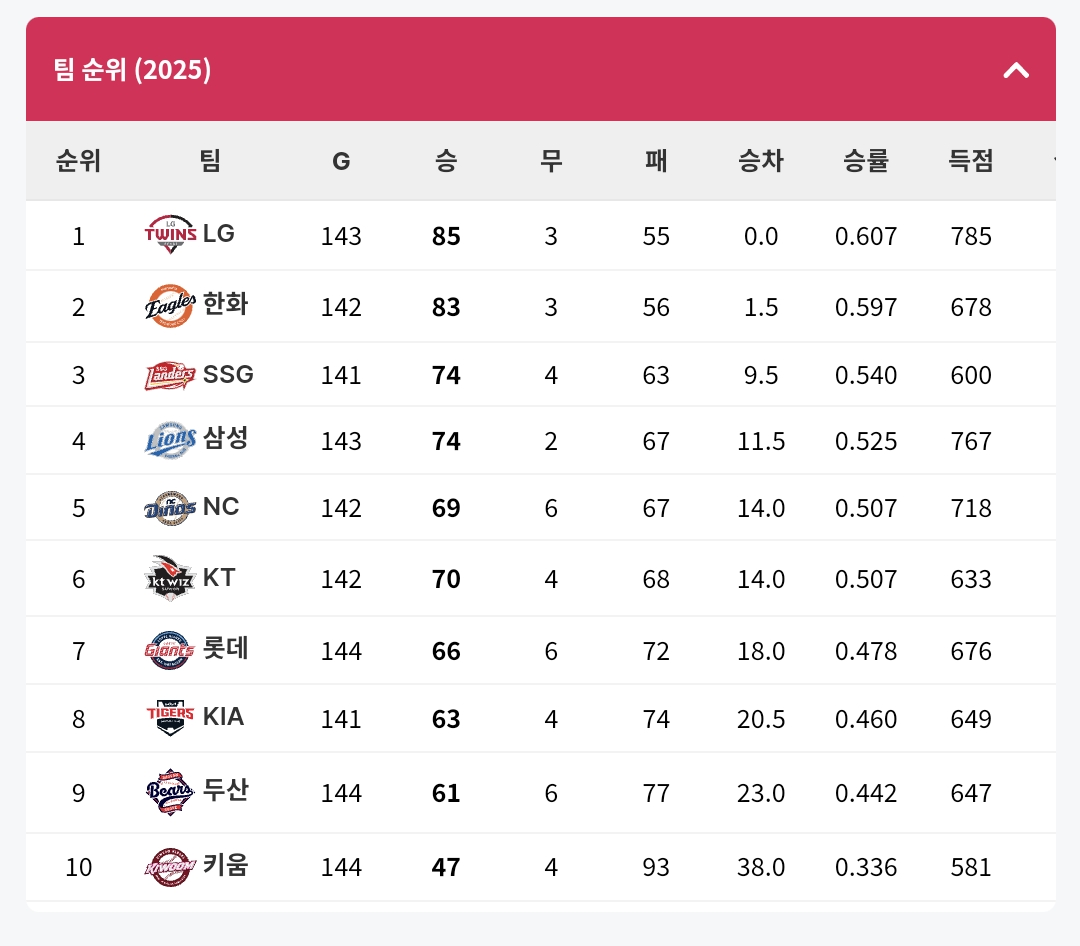
Task: Click the SSG Landers team logo
Action: tap(170, 375)
